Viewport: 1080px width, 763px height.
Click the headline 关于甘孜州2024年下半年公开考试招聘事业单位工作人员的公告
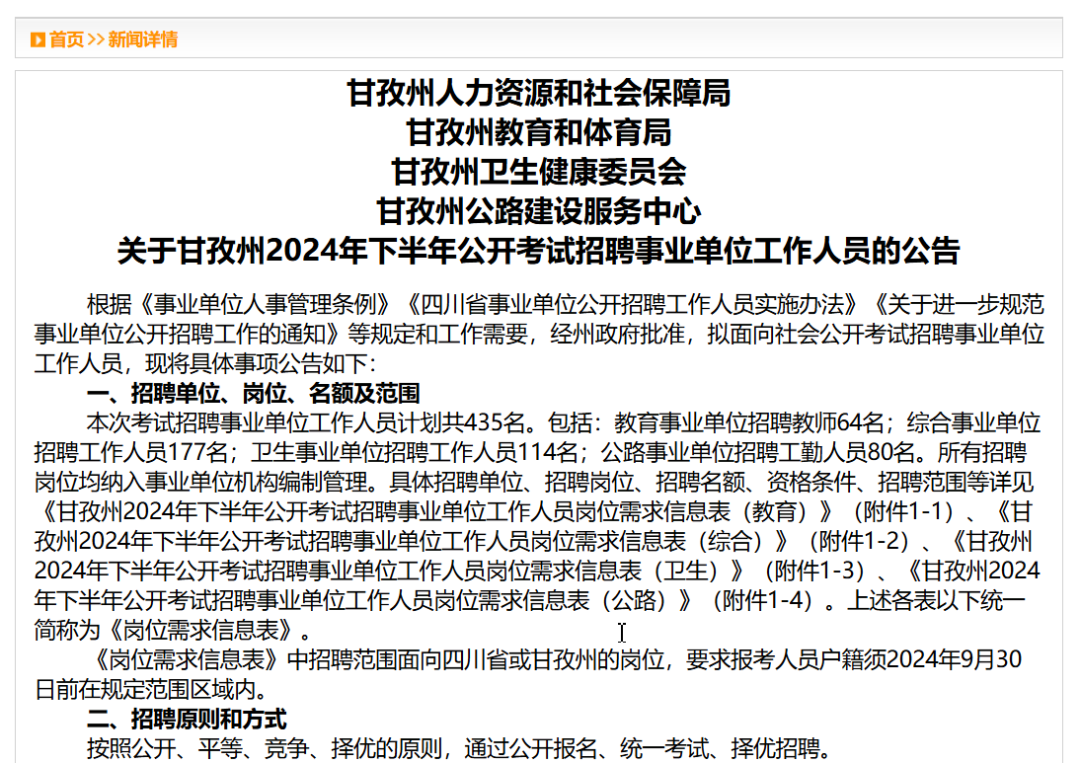coord(539,251)
